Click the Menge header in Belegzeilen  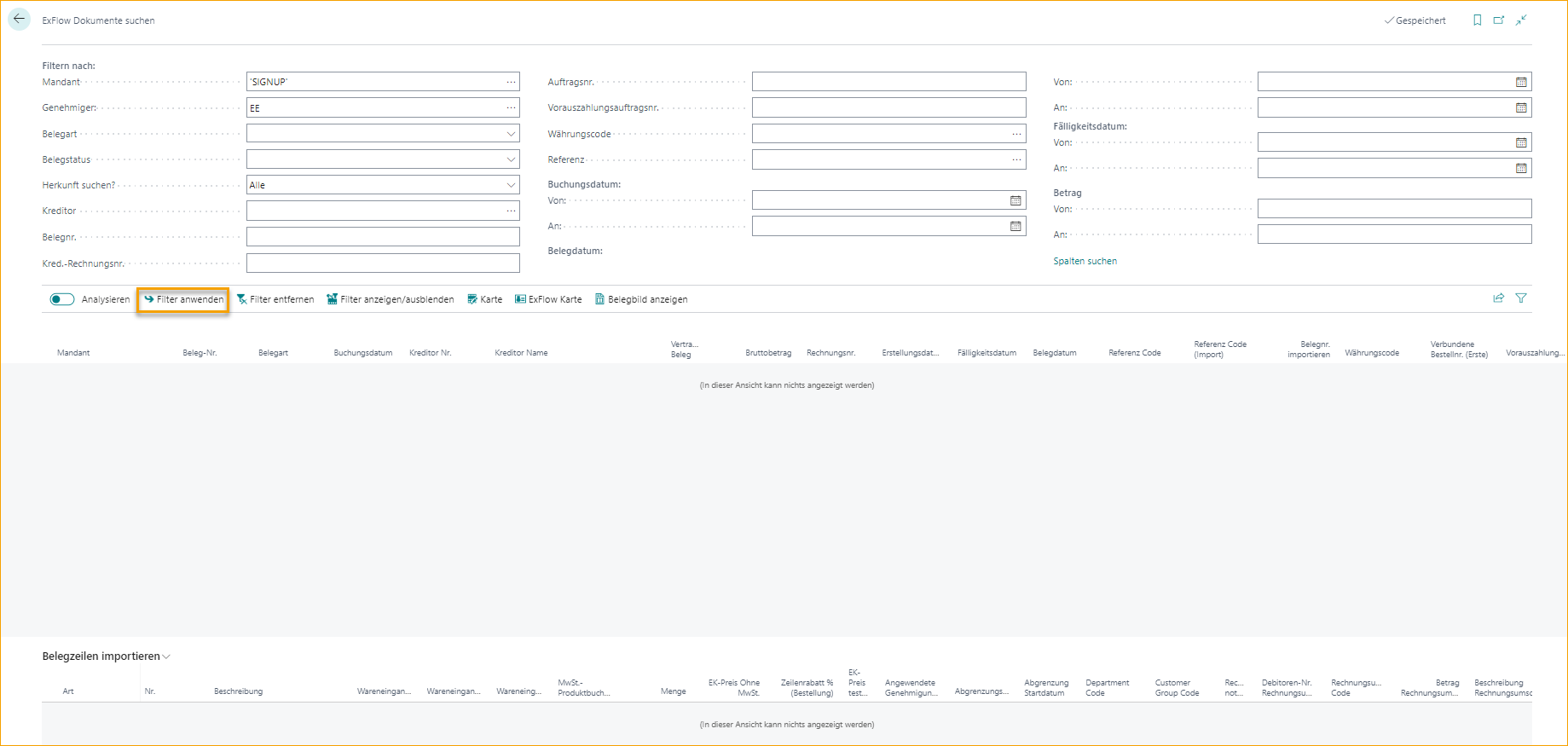(673, 691)
